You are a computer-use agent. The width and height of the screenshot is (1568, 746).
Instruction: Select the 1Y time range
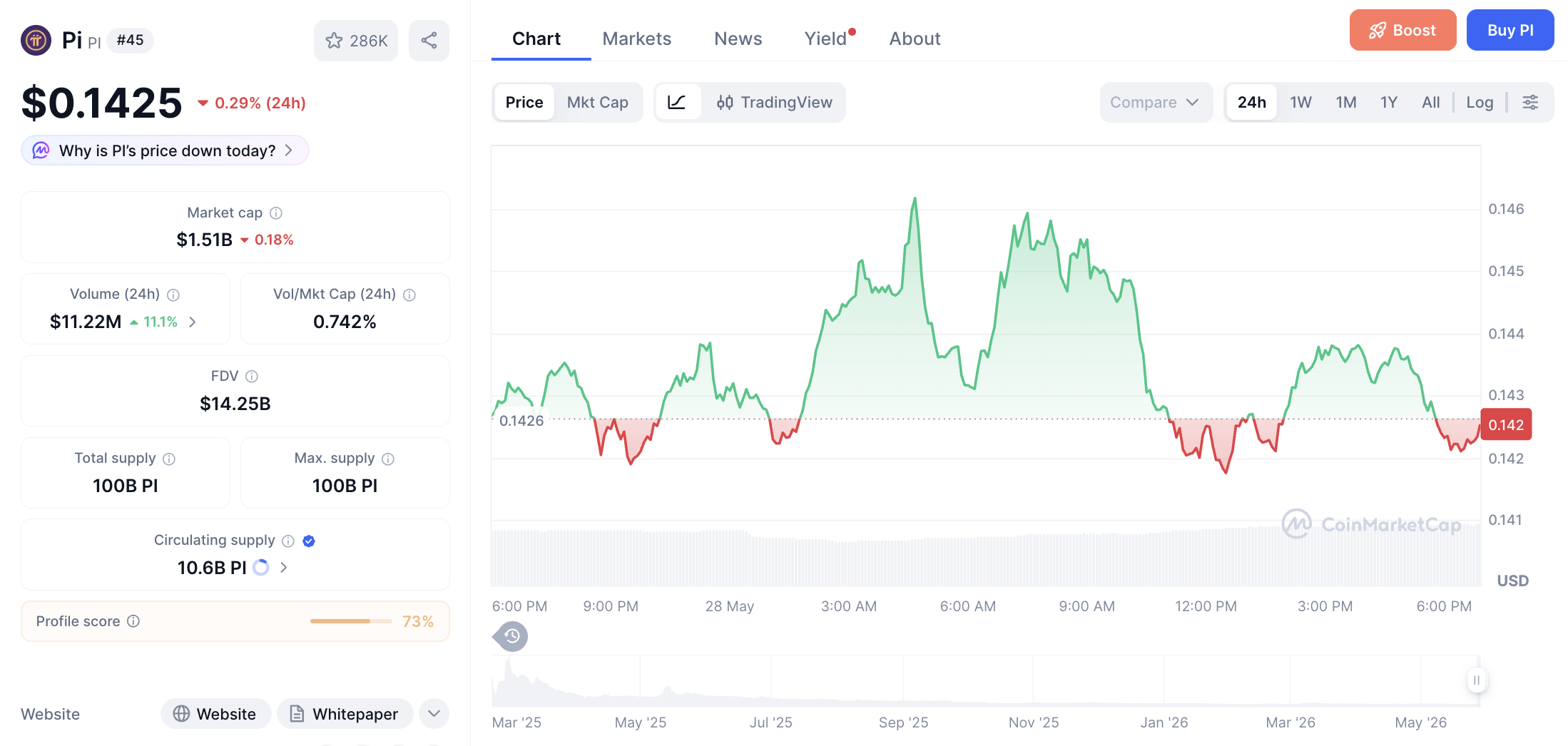[1389, 102]
